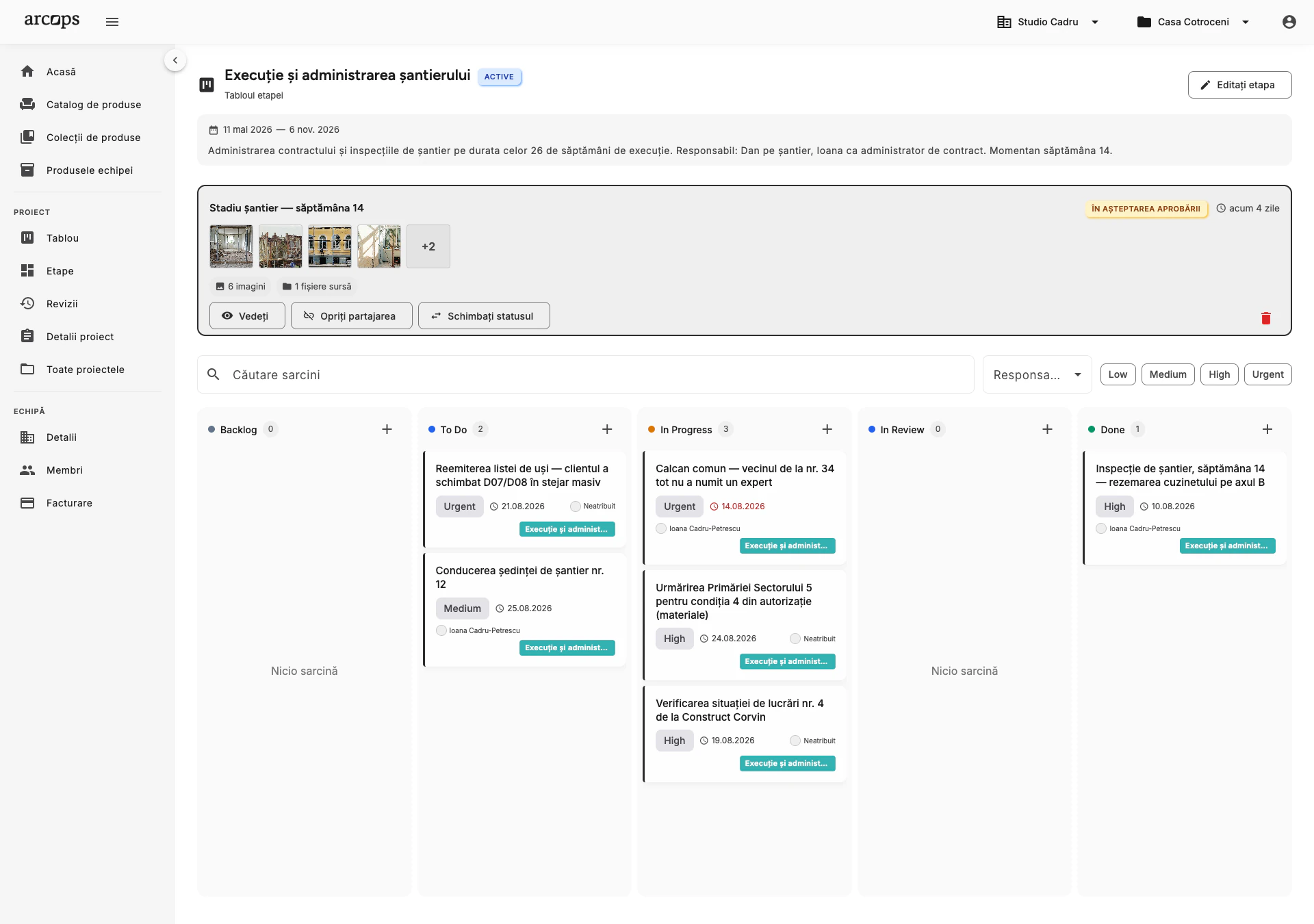The width and height of the screenshot is (1314, 924).
Task: Click the Detalii proiect clipboard icon
Action: [27, 336]
